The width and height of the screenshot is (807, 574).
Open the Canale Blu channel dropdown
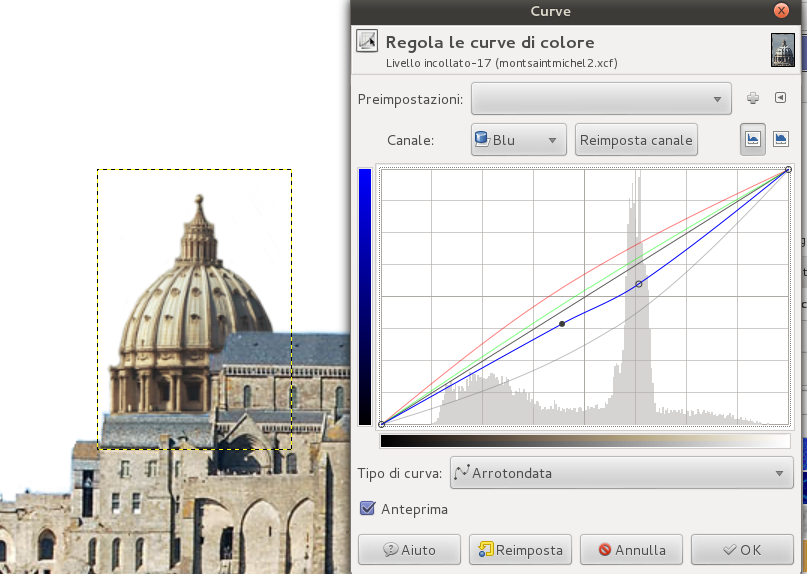518,140
